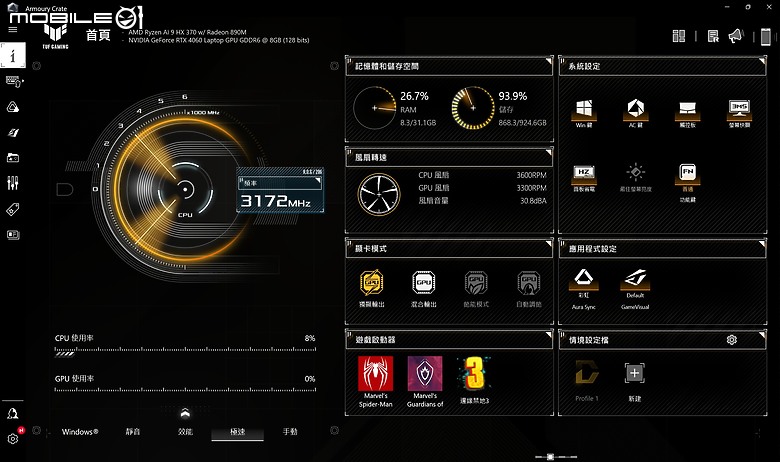Select 節能模式 eco GPU mode
Viewport: 780px width, 462px height.
[476, 288]
